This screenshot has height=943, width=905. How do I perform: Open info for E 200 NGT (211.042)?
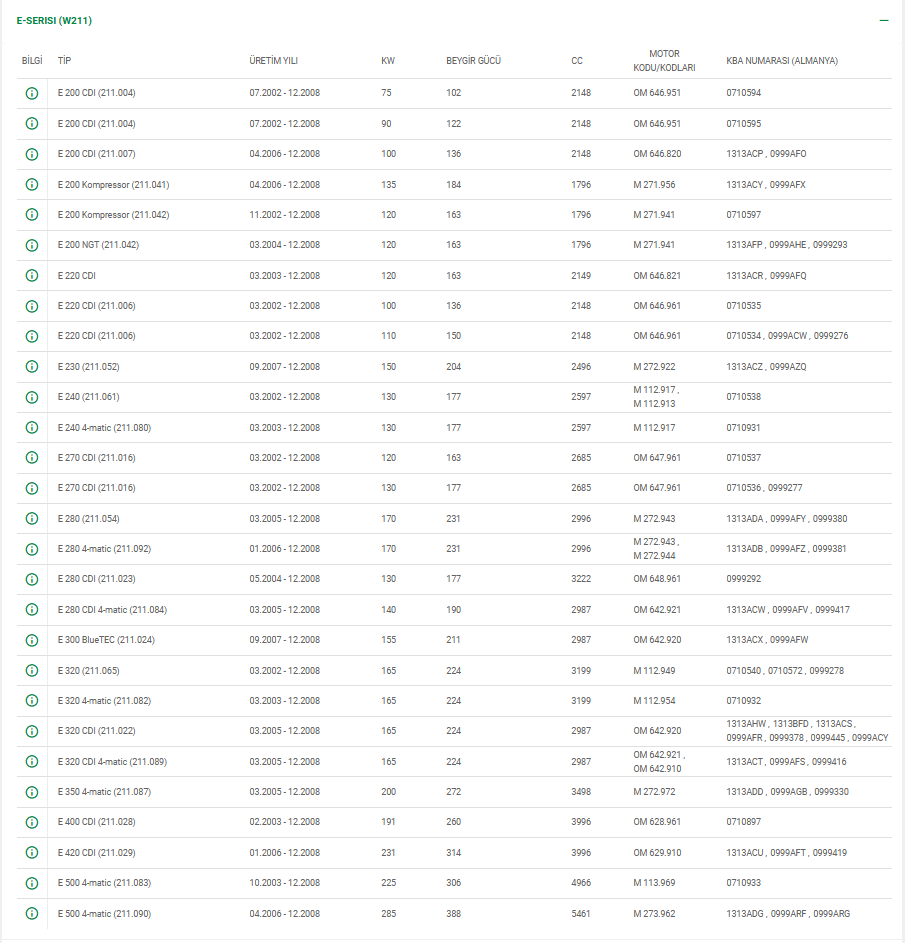(x=32, y=245)
